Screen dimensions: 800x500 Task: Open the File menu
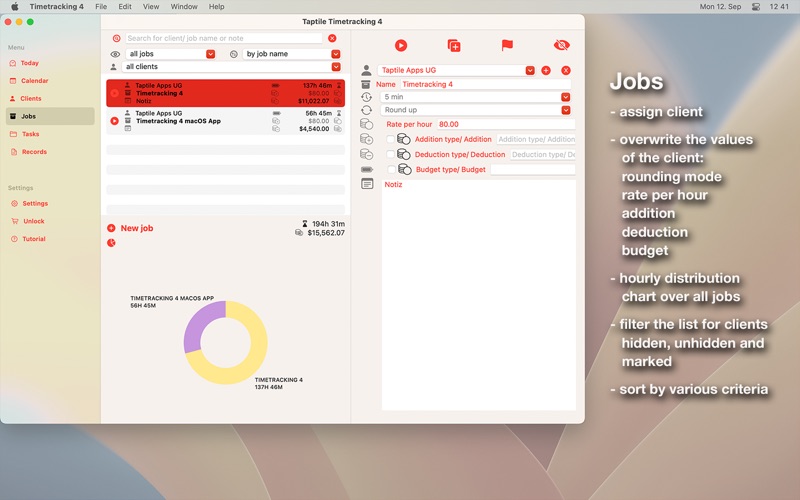[x=101, y=7]
